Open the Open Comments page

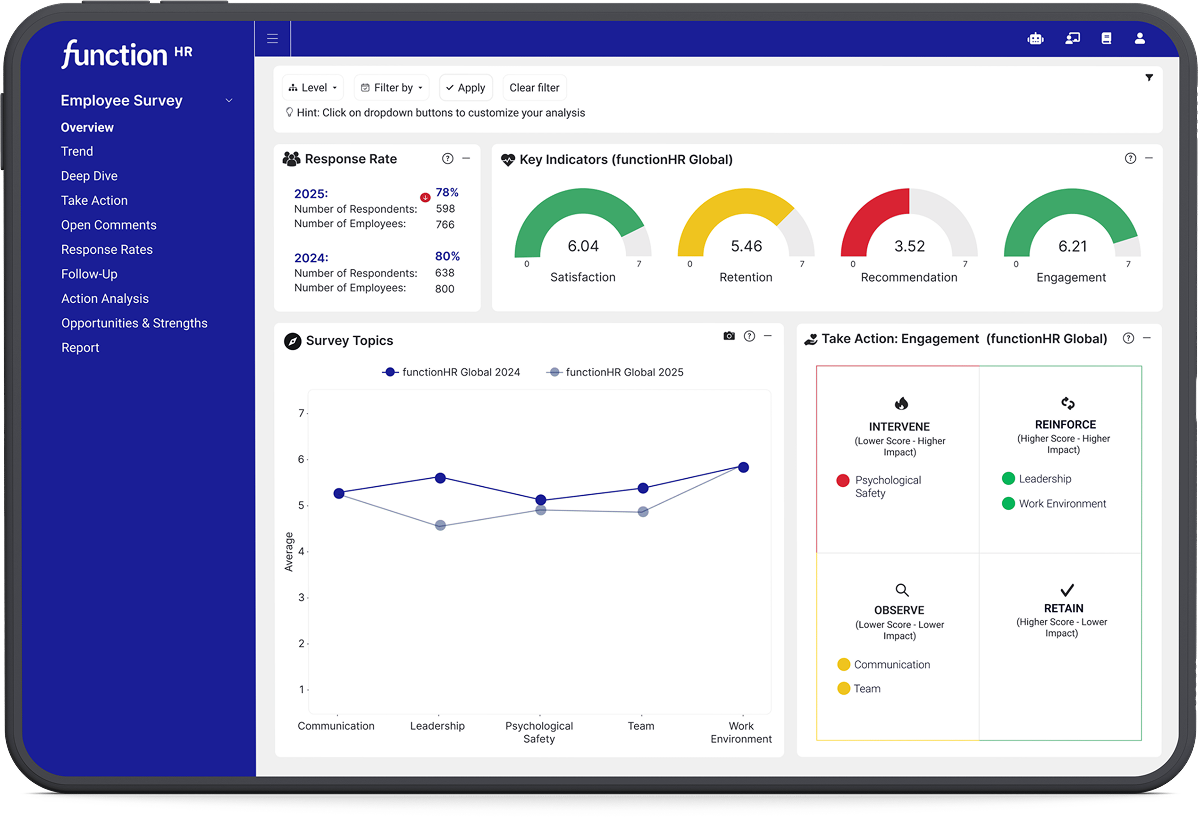click(109, 225)
